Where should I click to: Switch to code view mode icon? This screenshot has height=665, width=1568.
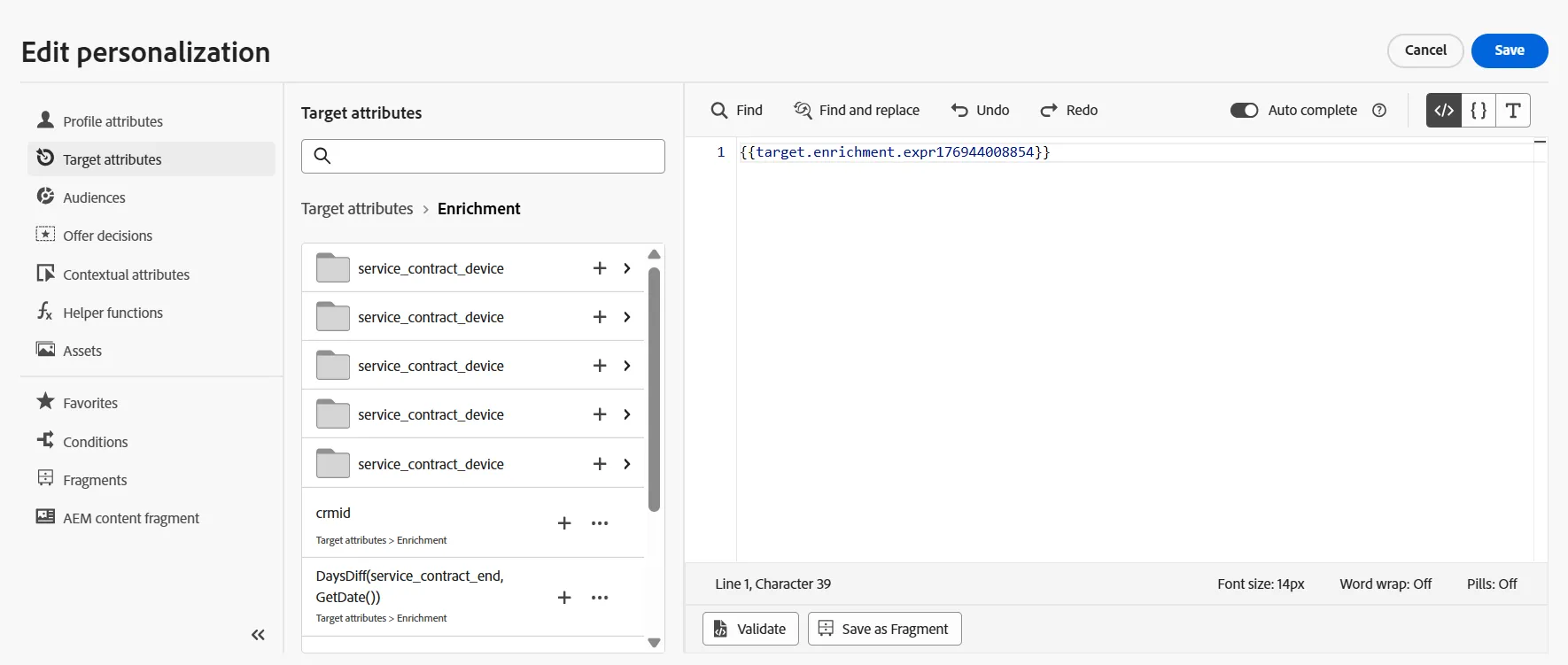pos(1444,110)
